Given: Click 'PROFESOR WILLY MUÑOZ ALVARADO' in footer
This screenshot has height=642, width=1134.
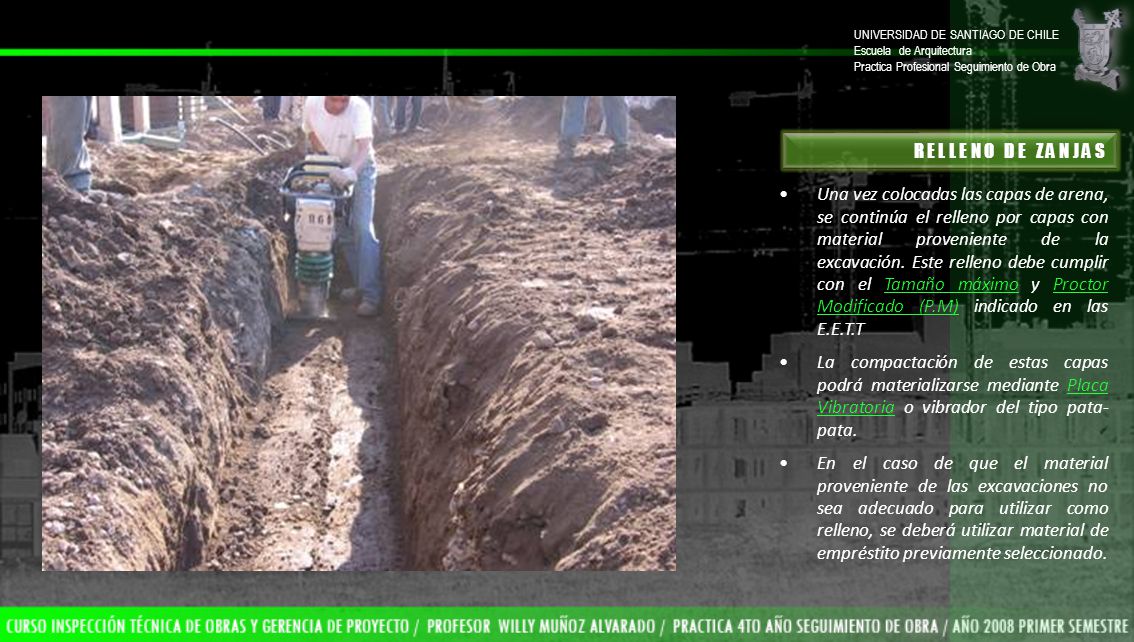Looking at the screenshot, I should 541,626.
